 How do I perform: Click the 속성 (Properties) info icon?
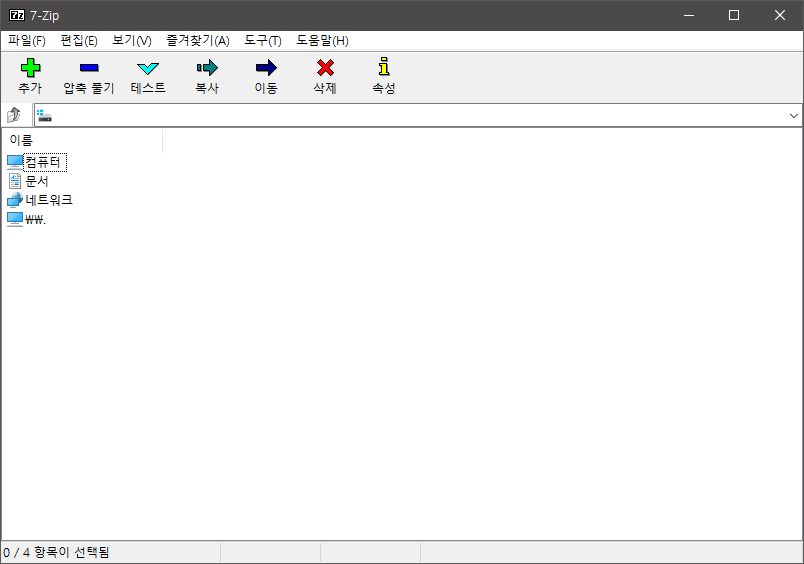pyautogui.click(x=384, y=67)
